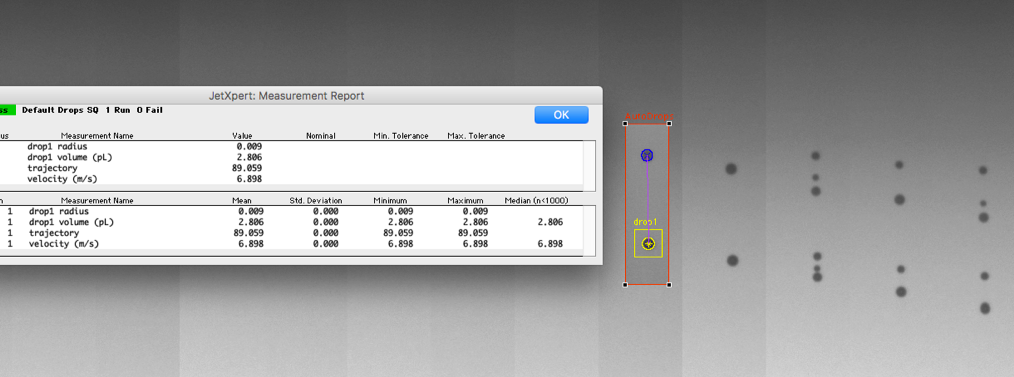
Task: Select the drop1 volume (pL) row in upper table
Action: pos(291,157)
